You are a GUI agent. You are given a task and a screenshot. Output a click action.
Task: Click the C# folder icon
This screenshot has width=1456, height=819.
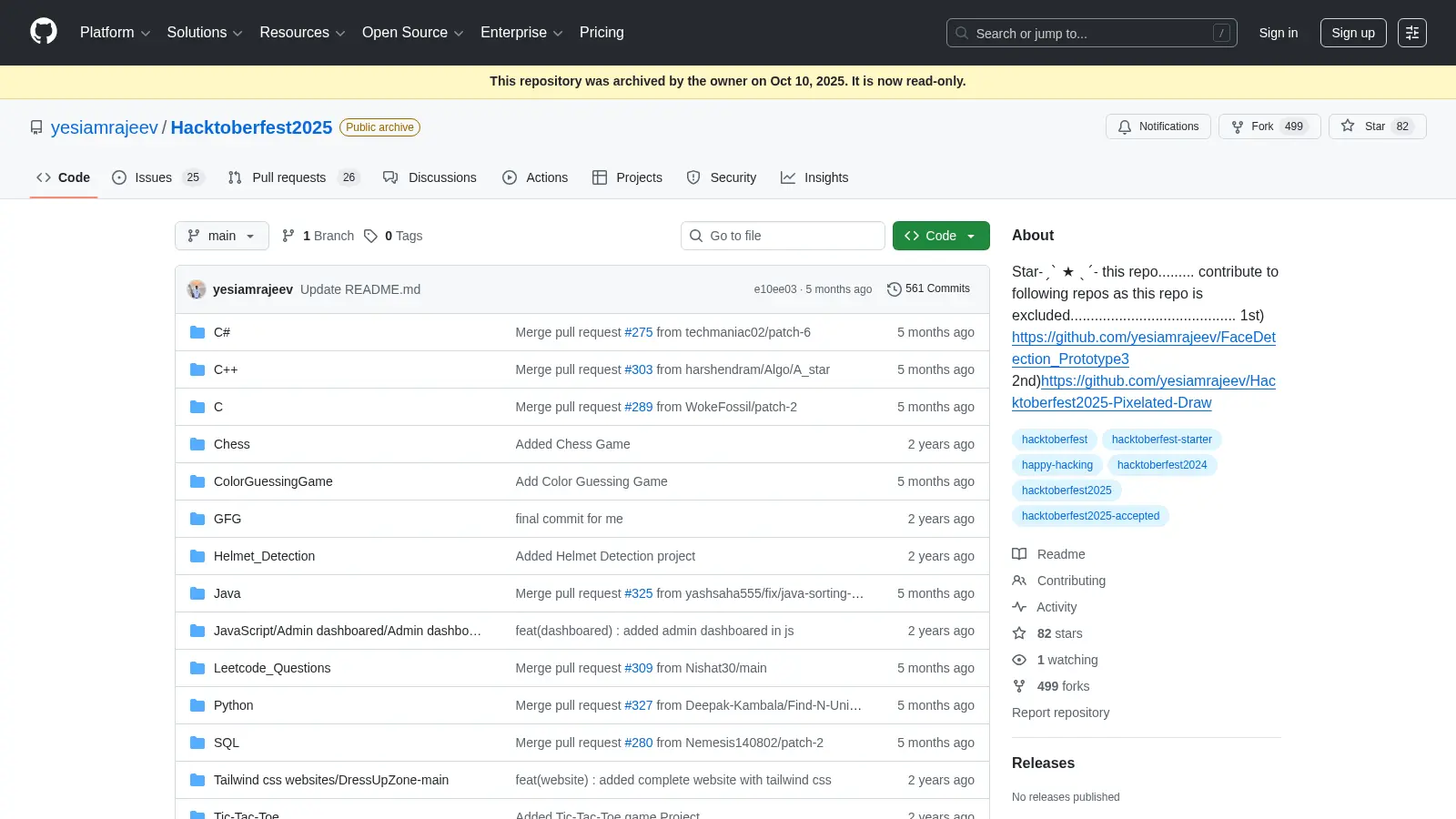(197, 332)
